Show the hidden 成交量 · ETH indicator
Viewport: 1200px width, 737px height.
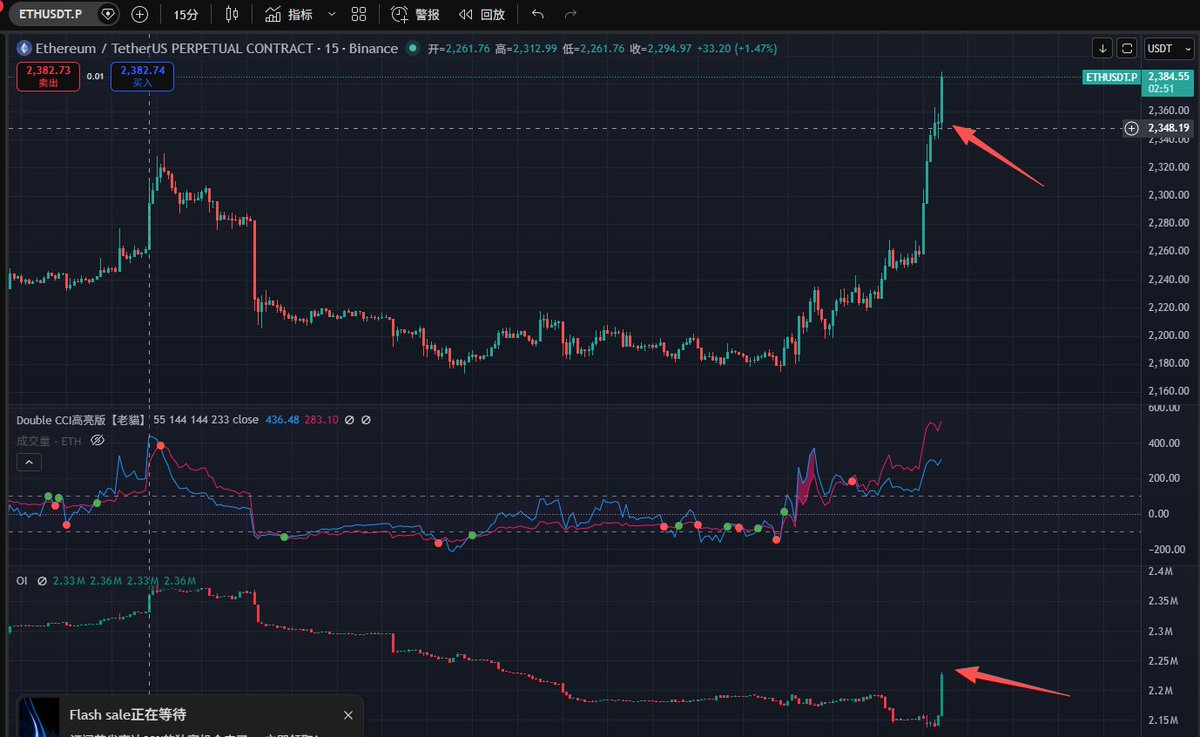[98, 440]
